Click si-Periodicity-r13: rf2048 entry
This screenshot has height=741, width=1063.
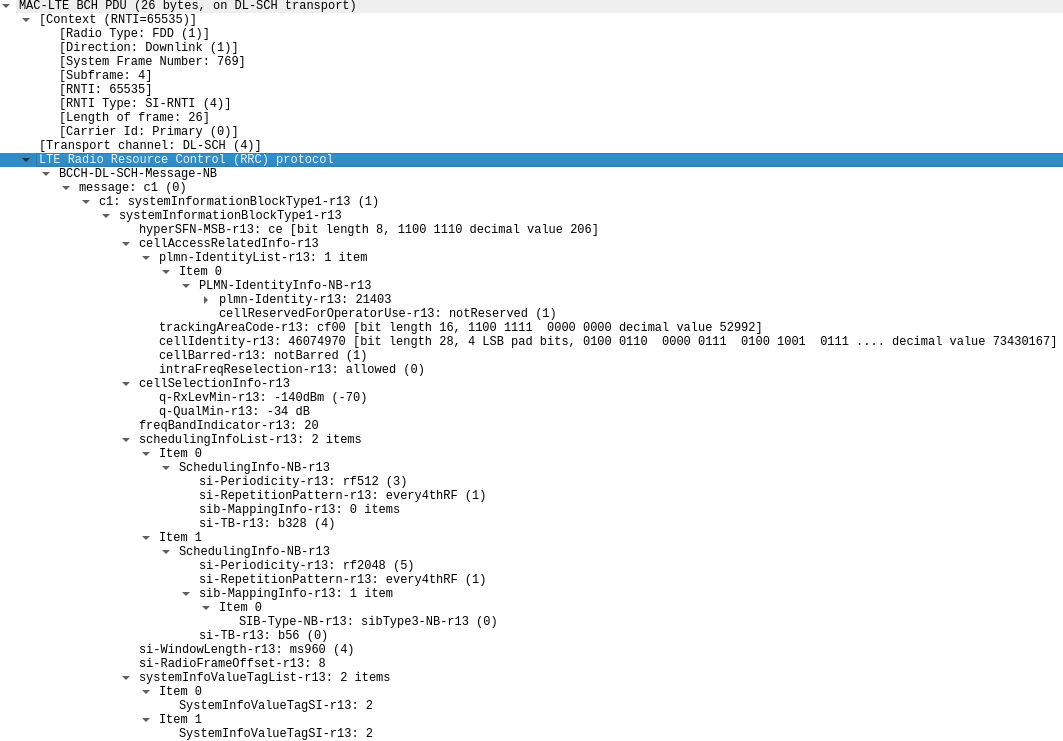pyautogui.click(x=306, y=566)
